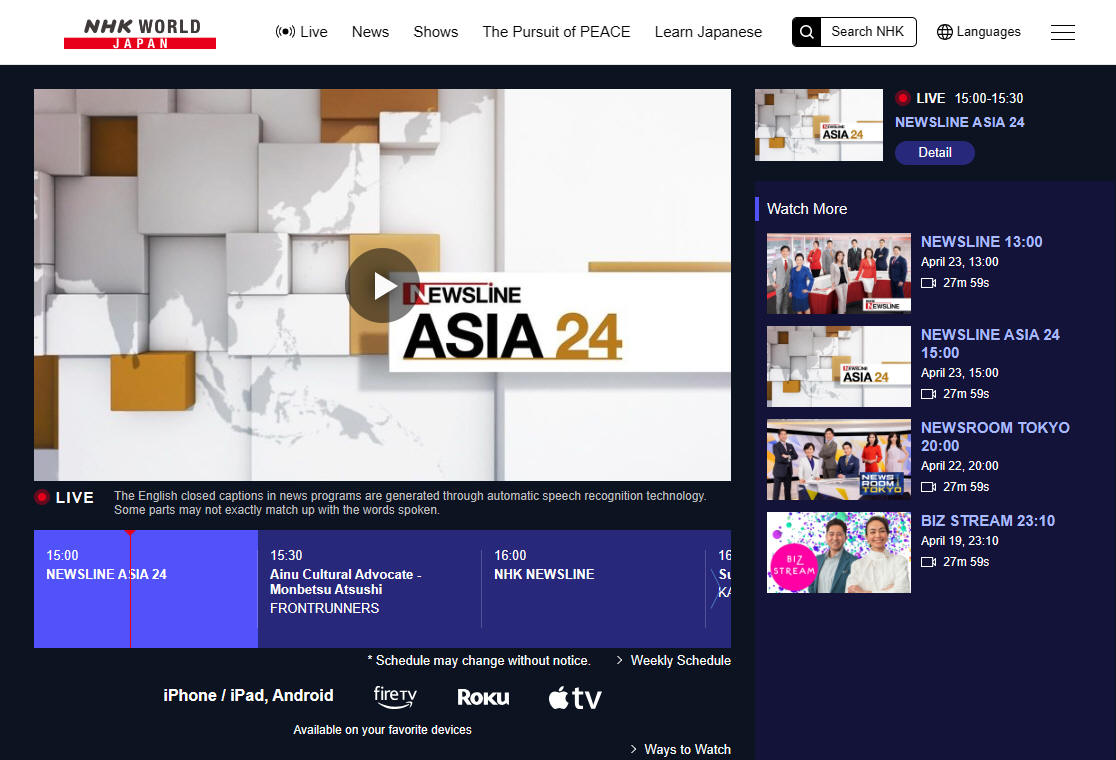The width and height of the screenshot is (1116, 760).
Task: Open the hamburger menu
Action: (x=1063, y=33)
